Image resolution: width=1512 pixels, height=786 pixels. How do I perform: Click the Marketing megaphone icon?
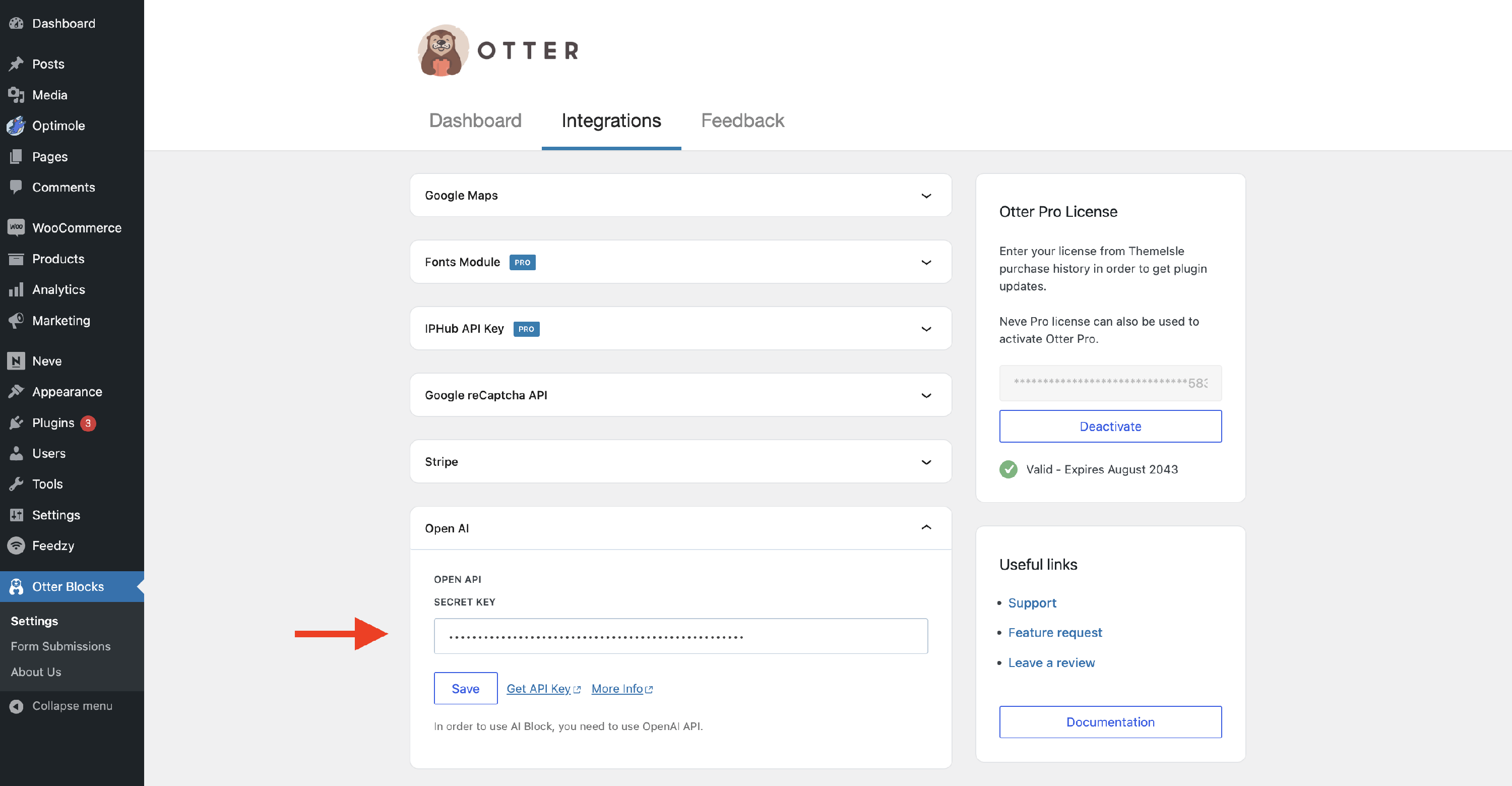16,321
